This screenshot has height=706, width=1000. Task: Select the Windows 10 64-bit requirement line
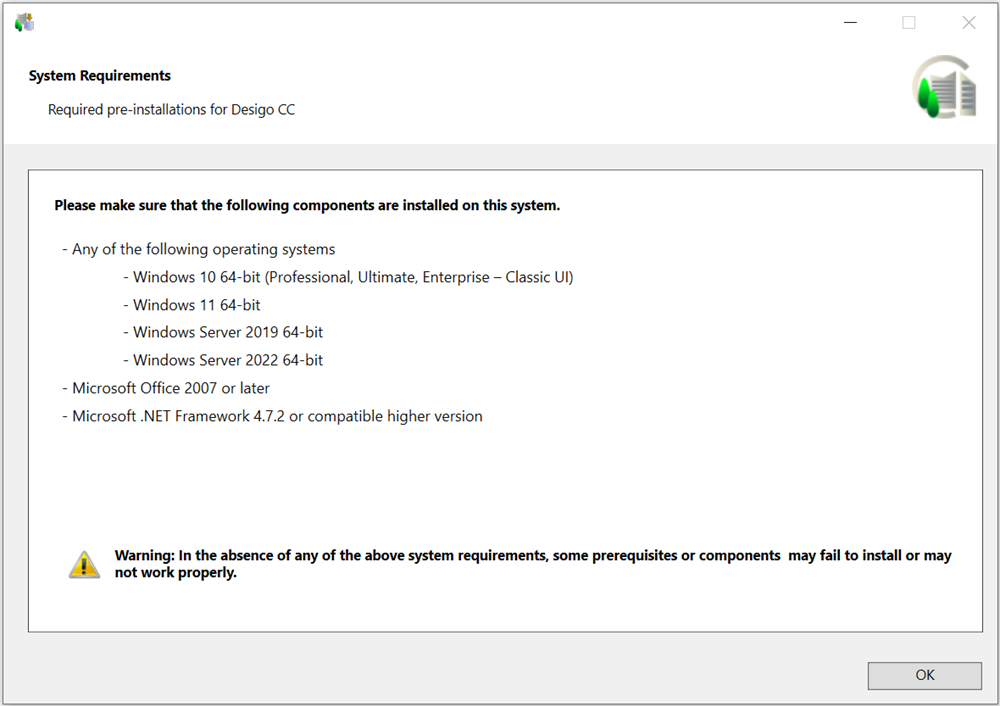pyautogui.click(x=352, y=277)
